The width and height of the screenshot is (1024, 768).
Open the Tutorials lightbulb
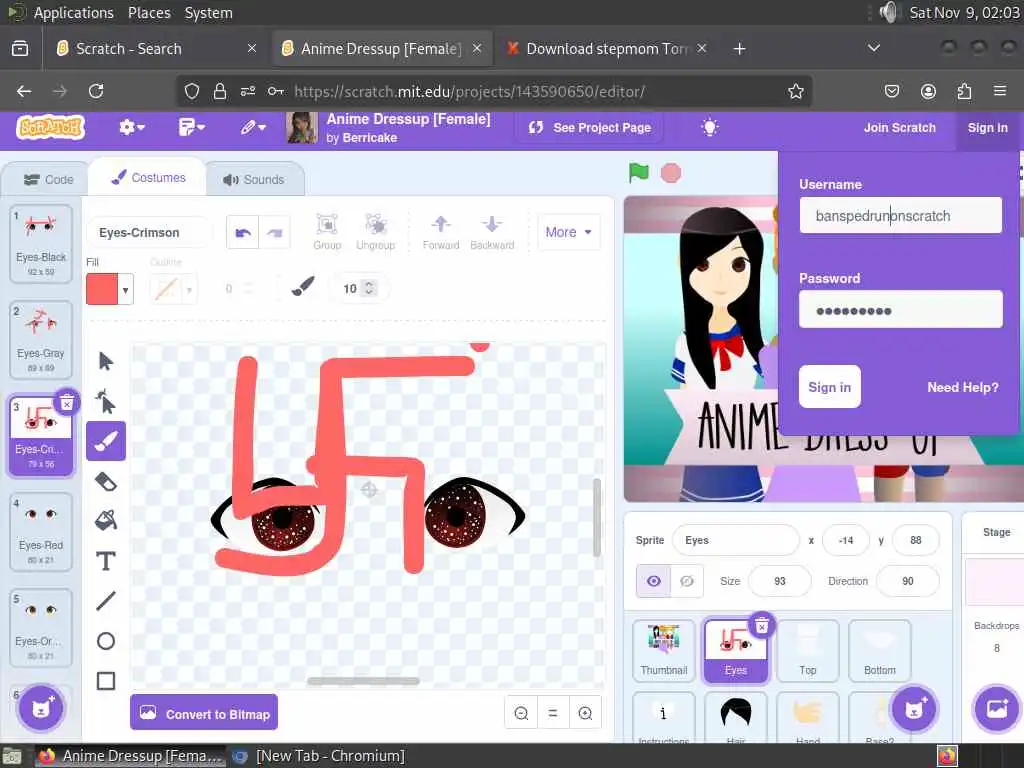(x=710, y=127)
